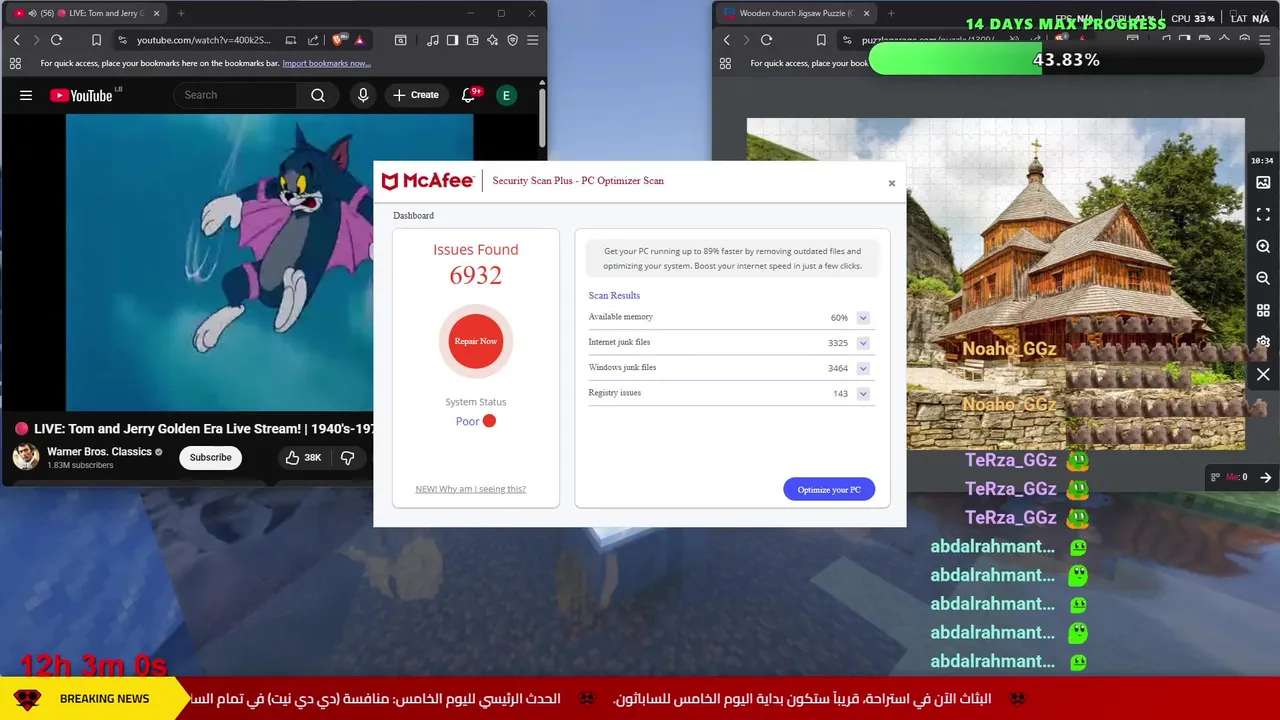Screen dimensions: 1280x720
Task: Switch to the LIVE Tom and Jerry tab
Action: click(x=88, y=13)
